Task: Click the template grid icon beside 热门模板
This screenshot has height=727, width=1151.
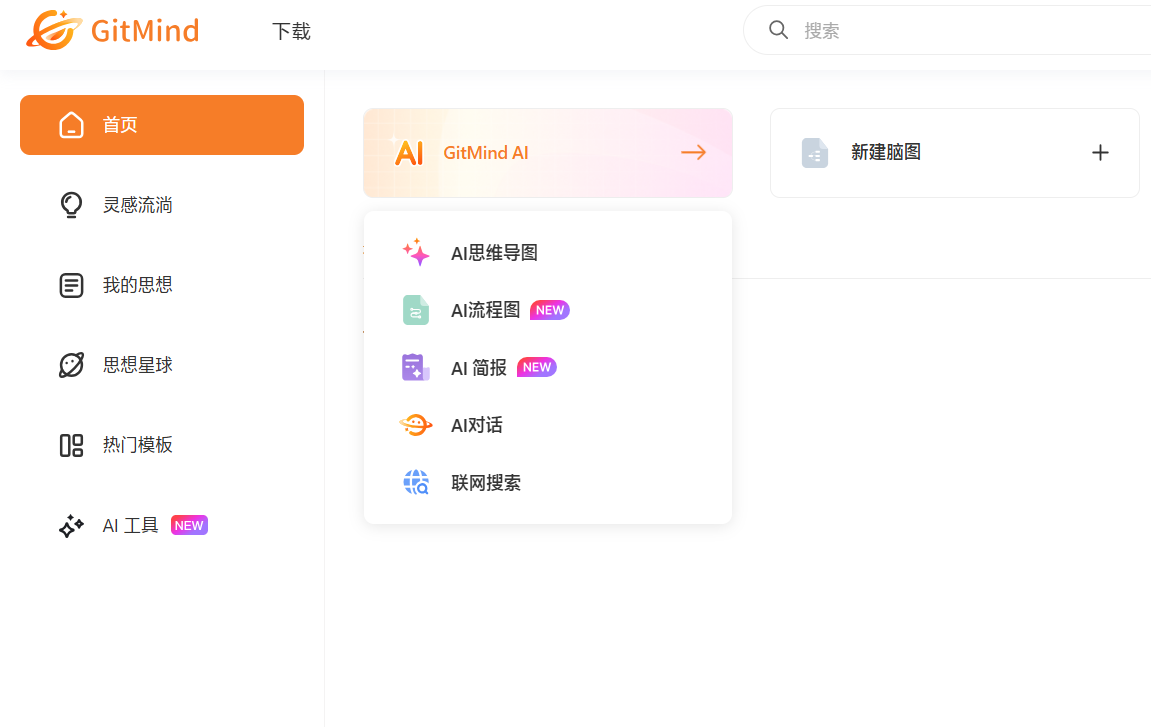Action: [x=71, y=445]
